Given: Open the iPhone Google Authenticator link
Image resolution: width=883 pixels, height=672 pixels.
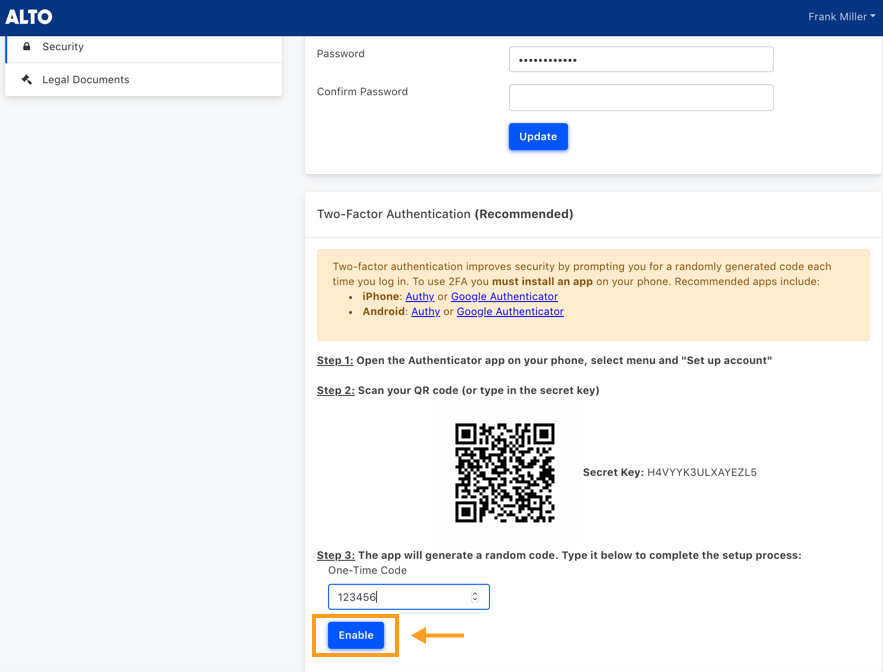Looking at the screenshot, I should 504,296.
